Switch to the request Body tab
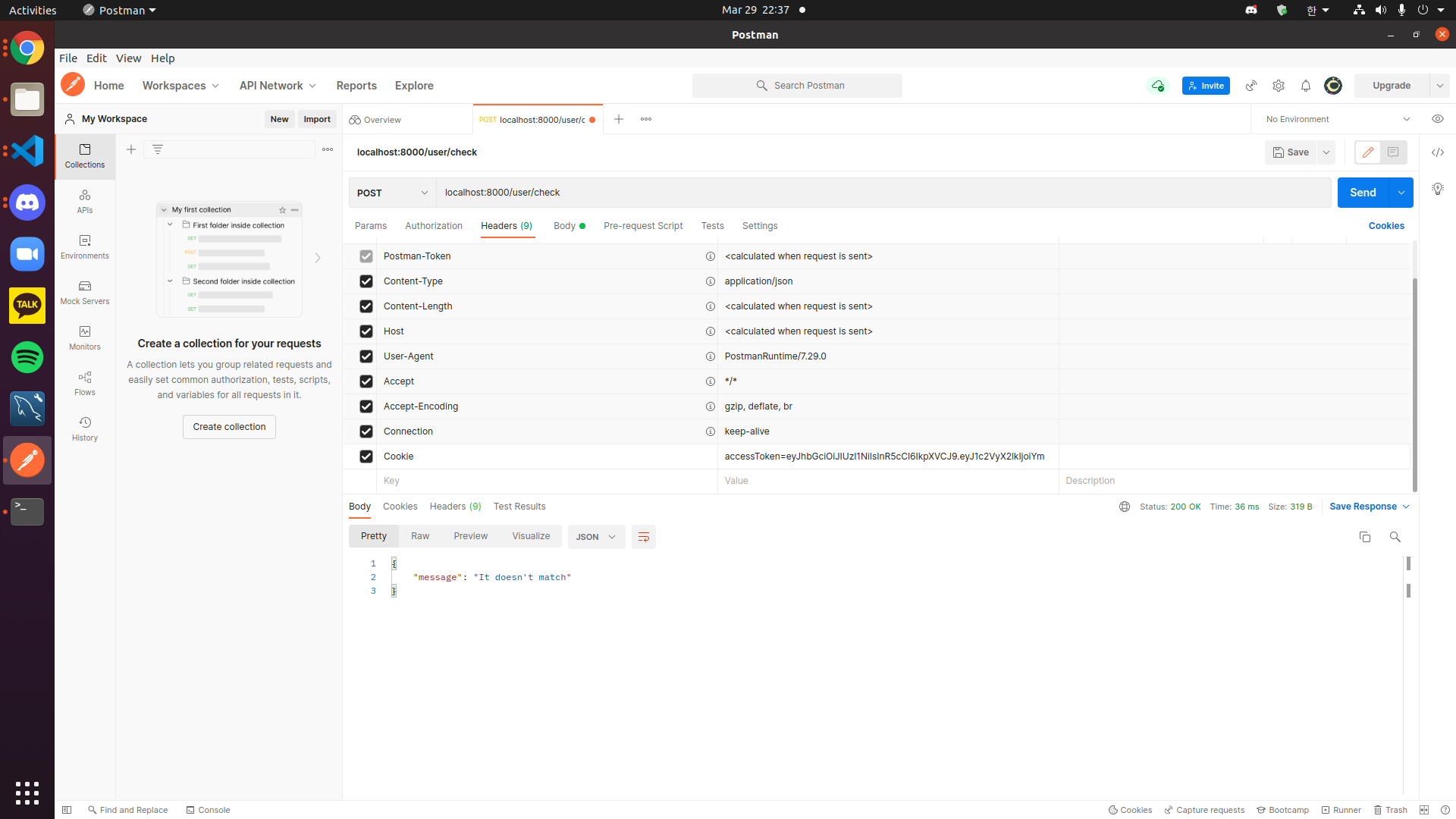This screenshot has height=819, width=1456. [569, 226]
